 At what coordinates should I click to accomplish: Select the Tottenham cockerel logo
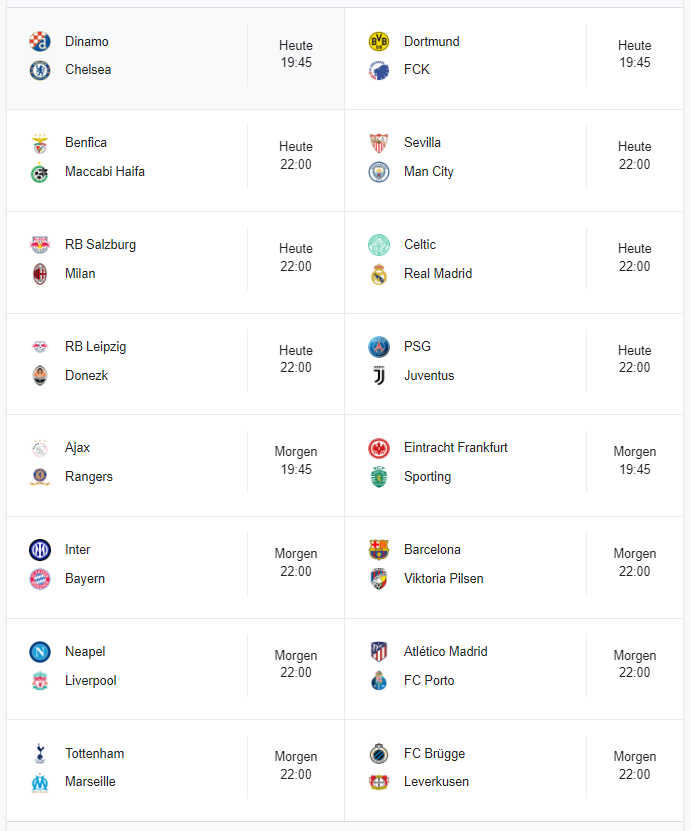(x=40, y=753)
